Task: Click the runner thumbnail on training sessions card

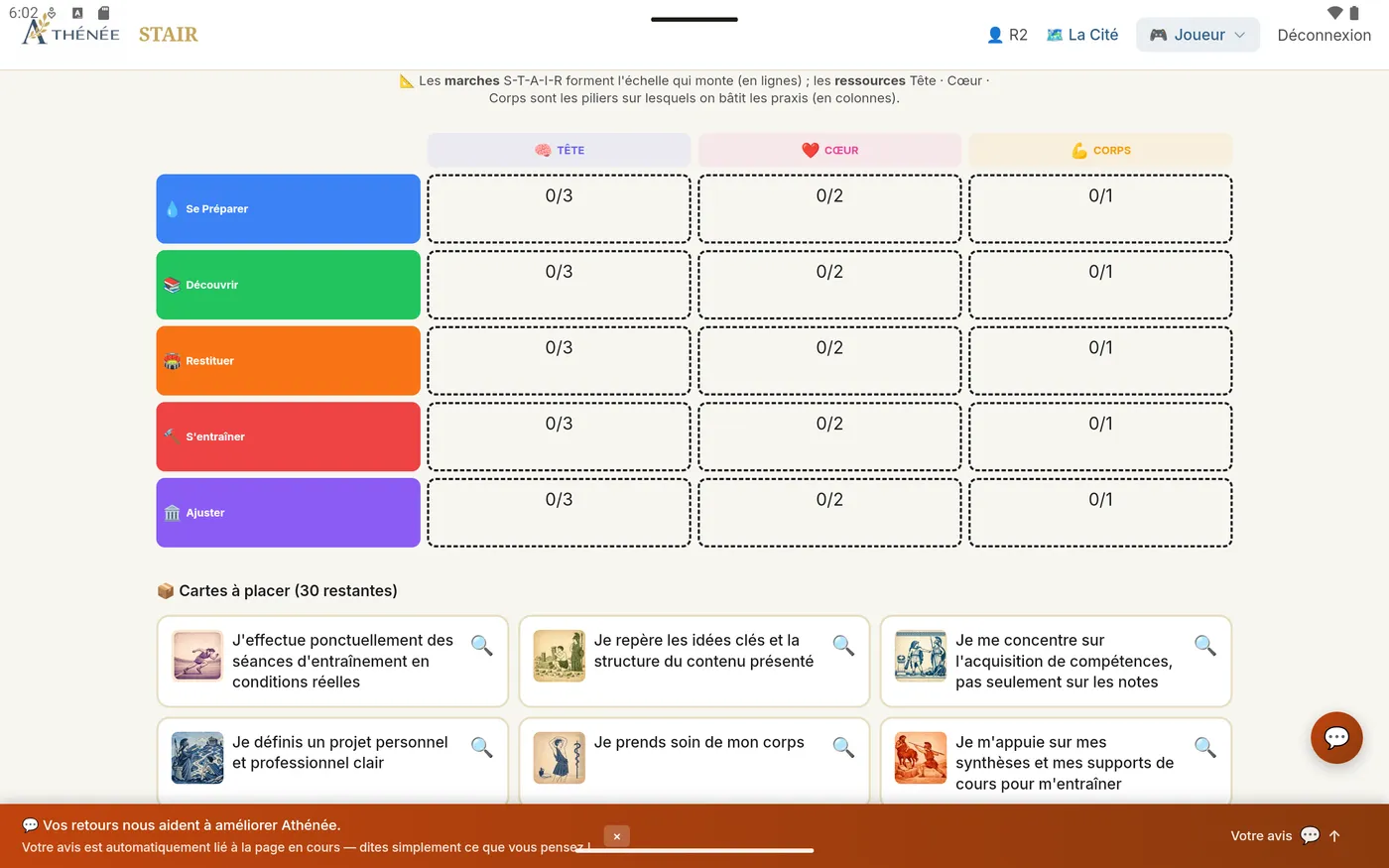Action: tap(197, 656)
